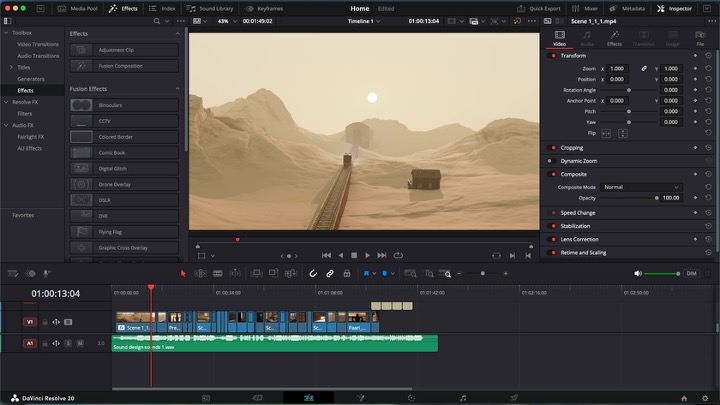Switch Inspector to the Audio tab
This screenshot has height=405, width=720.
[587, 39]
